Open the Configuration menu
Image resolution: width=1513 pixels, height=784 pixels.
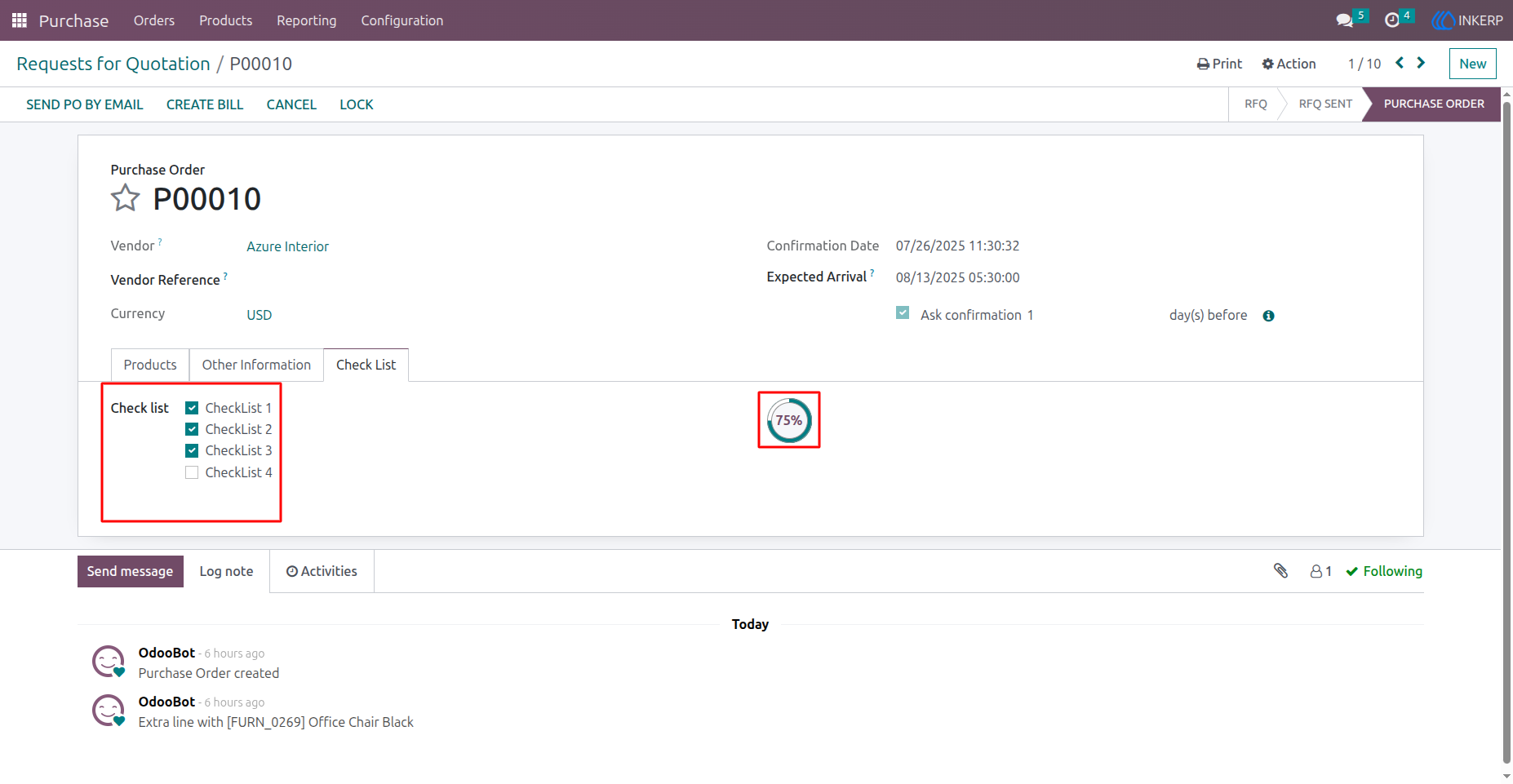402,20
